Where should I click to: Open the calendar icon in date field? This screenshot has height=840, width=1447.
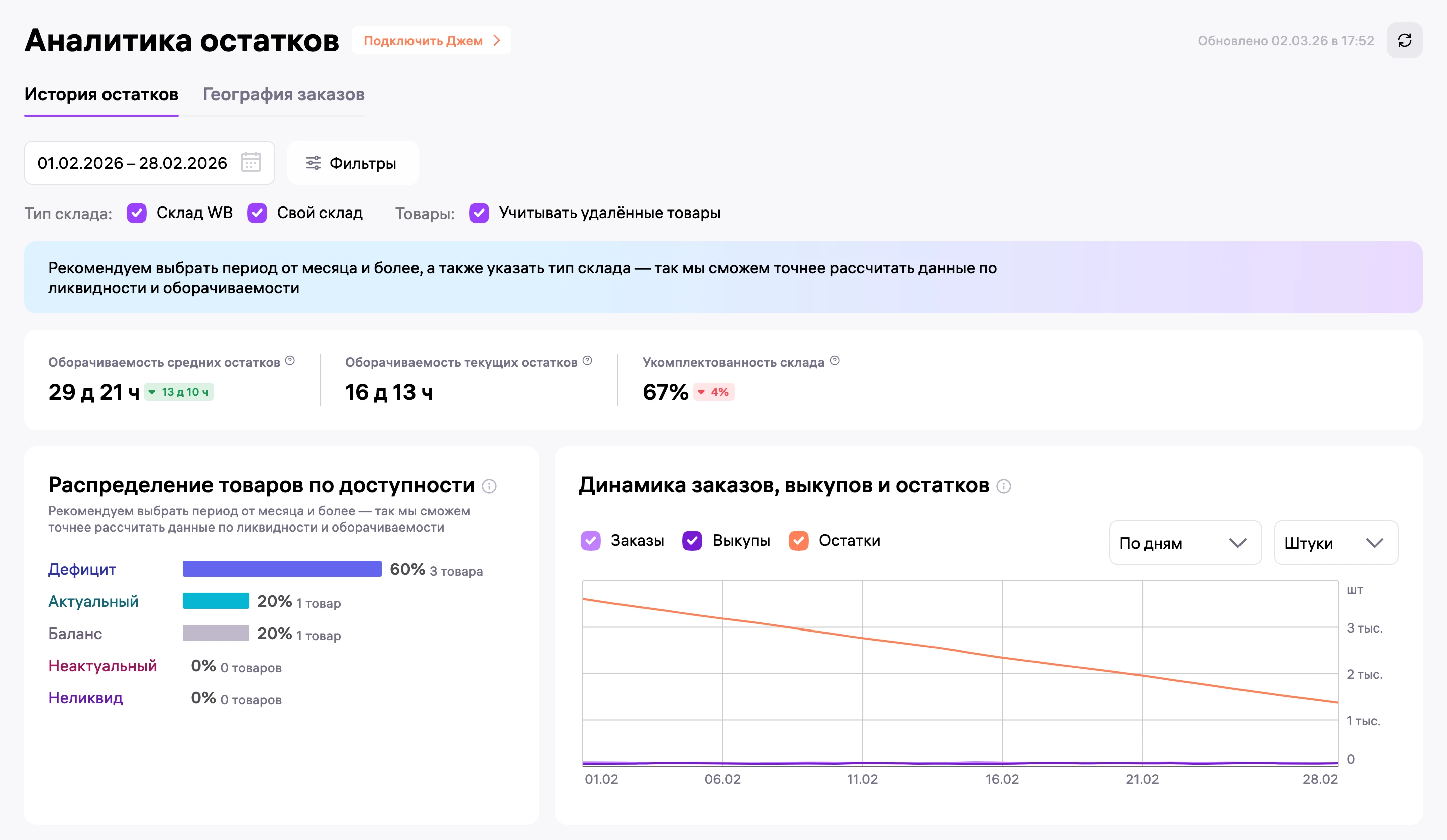pos(251,162)
